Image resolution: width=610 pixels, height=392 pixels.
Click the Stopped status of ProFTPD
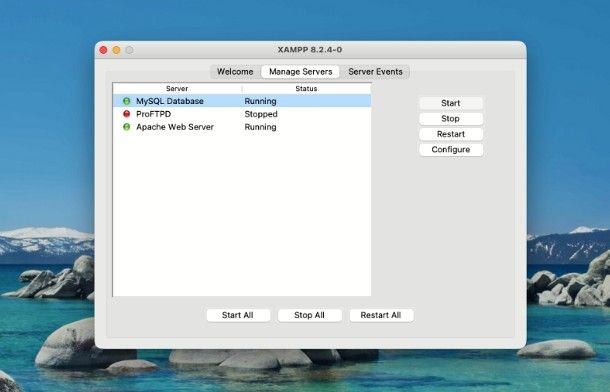[x=261, y=114]
